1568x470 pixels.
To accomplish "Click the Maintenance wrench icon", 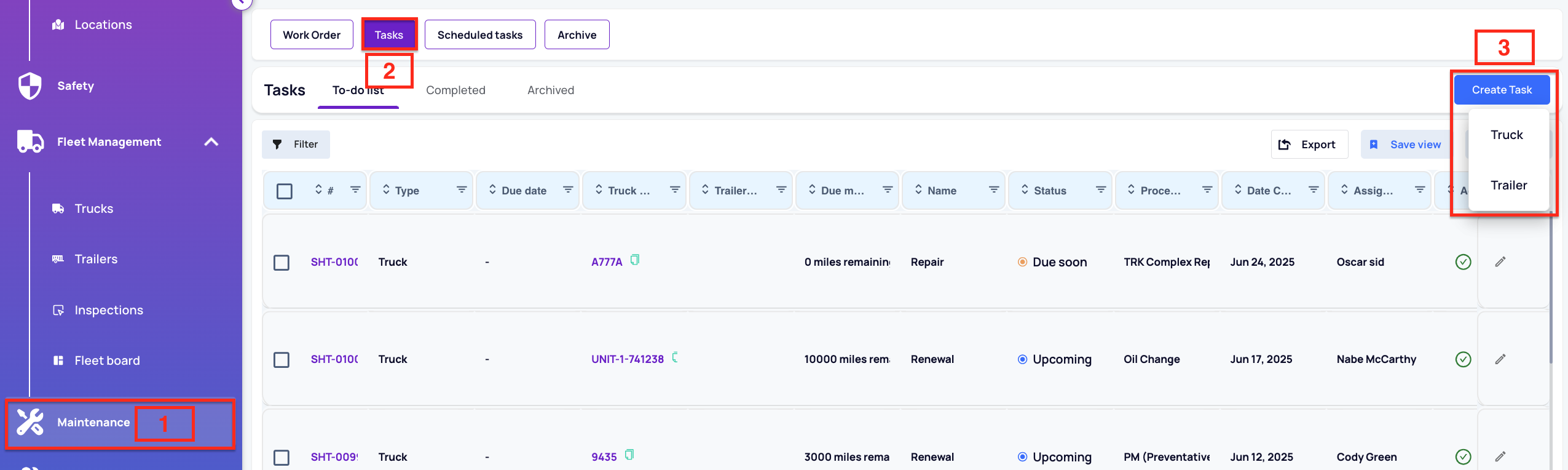I will click(x=30, y=422).
